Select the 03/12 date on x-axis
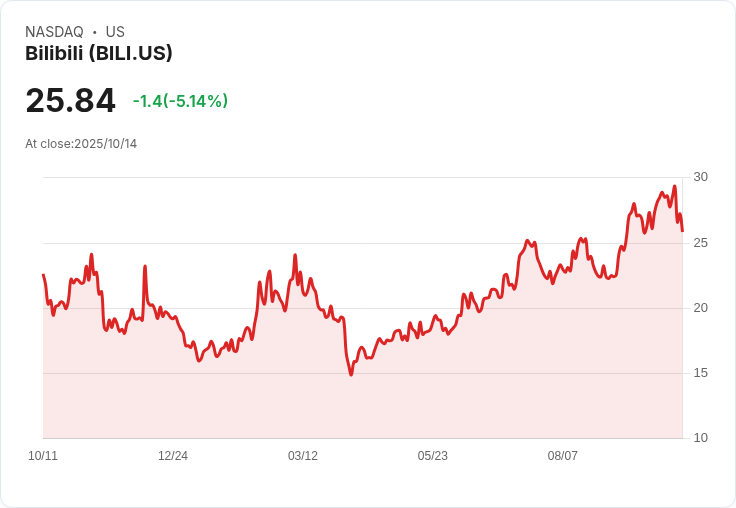The height and width of the screenshot is (508, 736). [303, 456]
